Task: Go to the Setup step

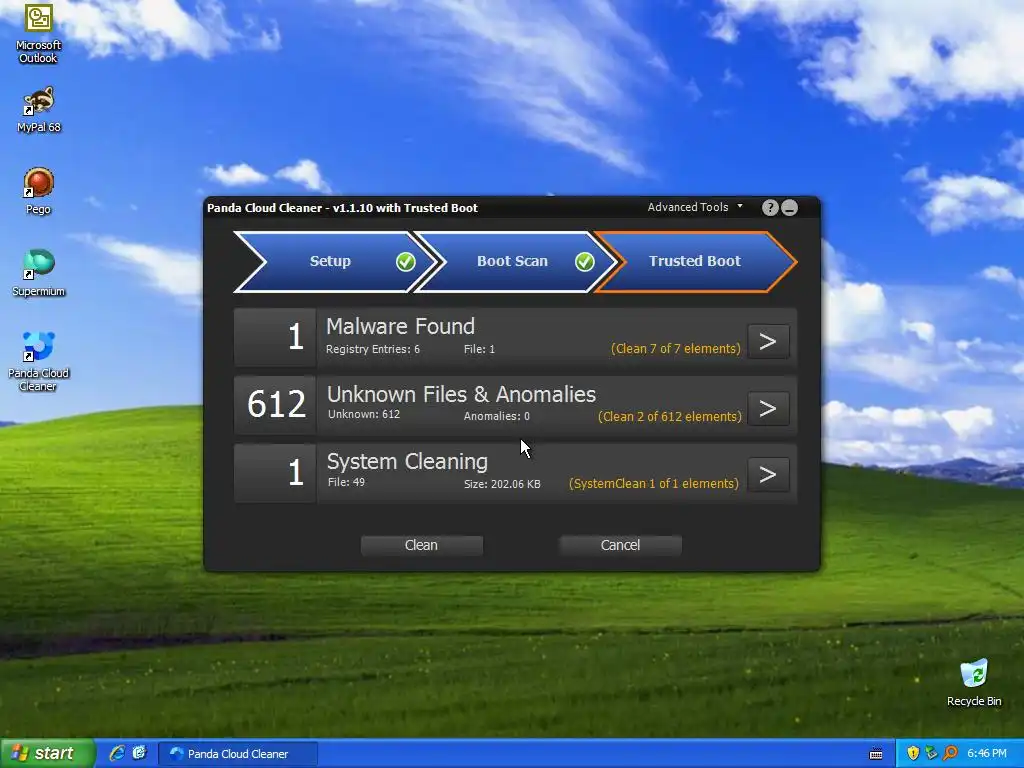Action: [x=331, y=261]
